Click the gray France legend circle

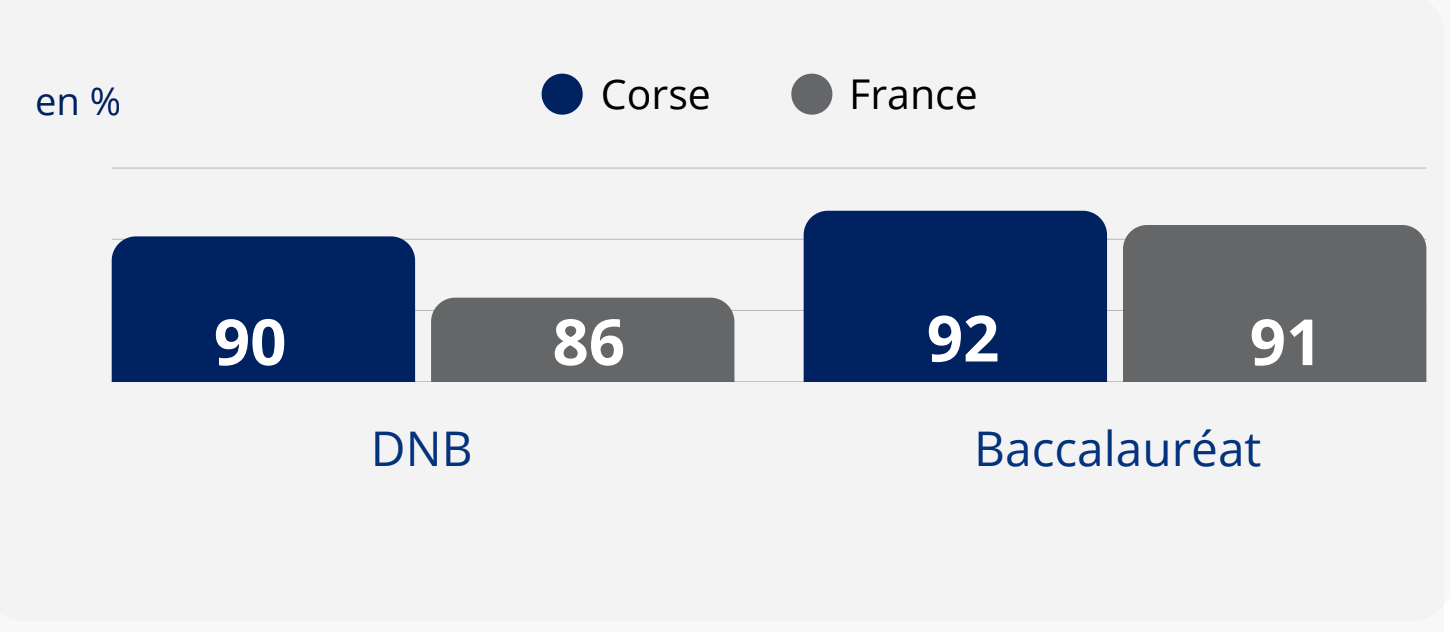click(811, 95)
